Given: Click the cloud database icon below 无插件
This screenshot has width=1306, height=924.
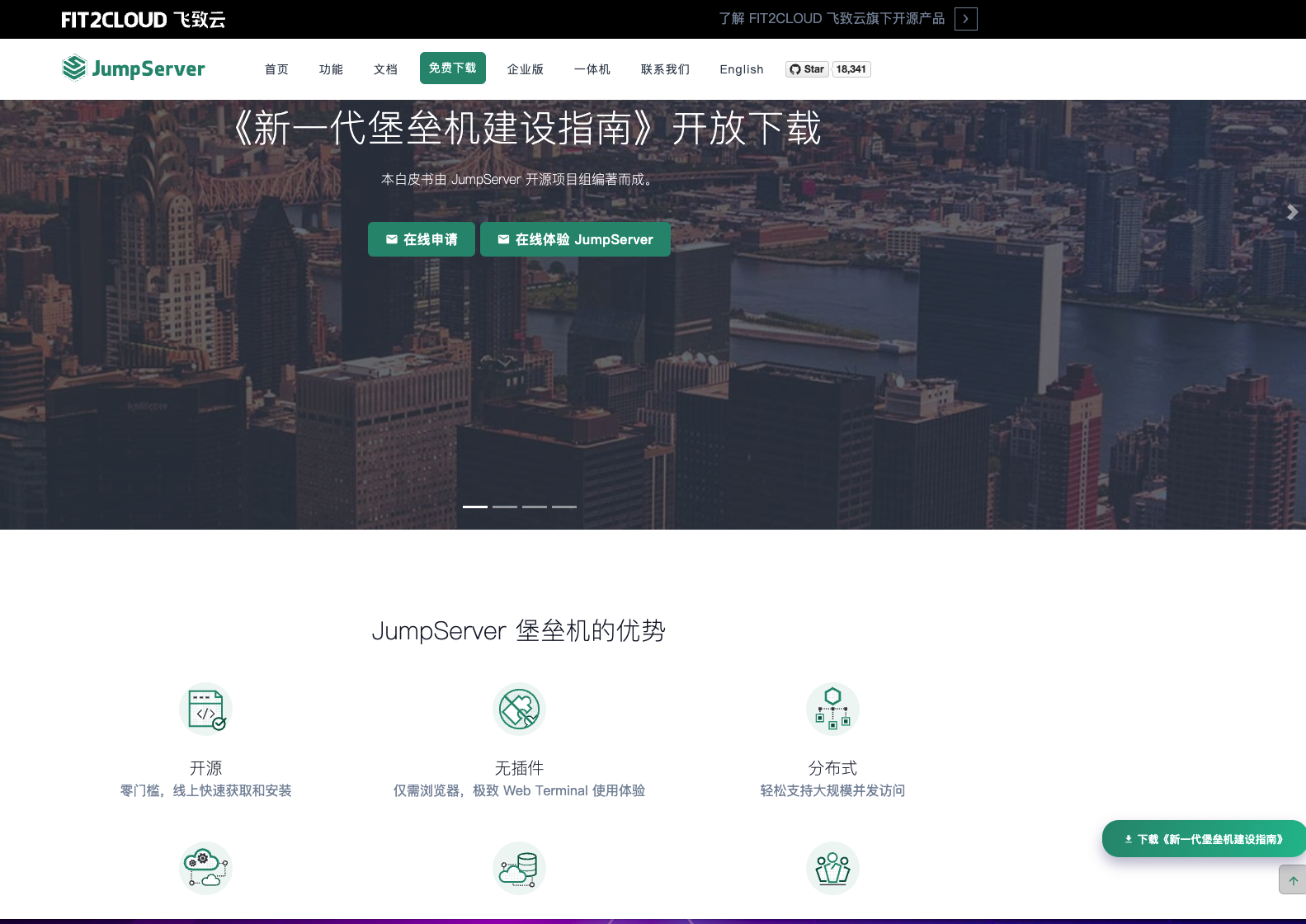Looking at the screenshot, I should [x=519, y=868].
